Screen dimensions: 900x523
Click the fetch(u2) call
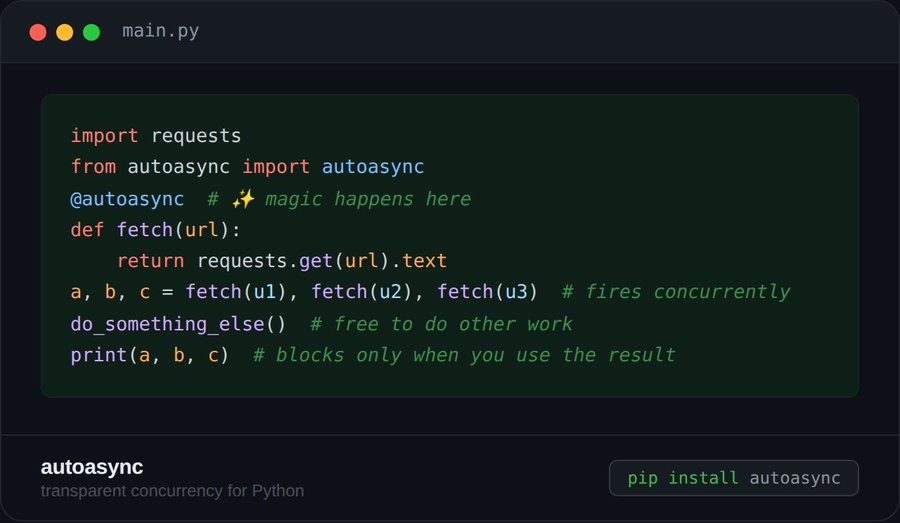[362, 292]
